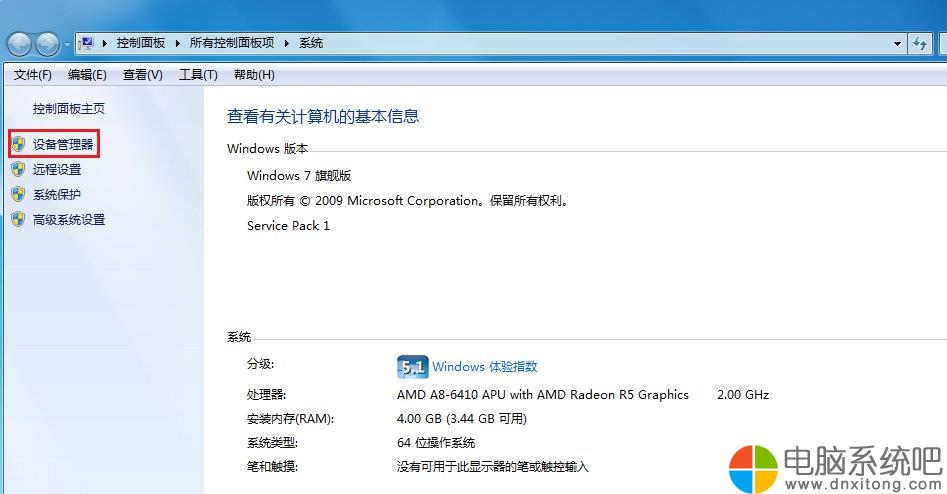The height and width of the screenshot is (494, 947).
Task: Expand the arrow after 控制面板 breadcrumb
Action: (178, 43)
